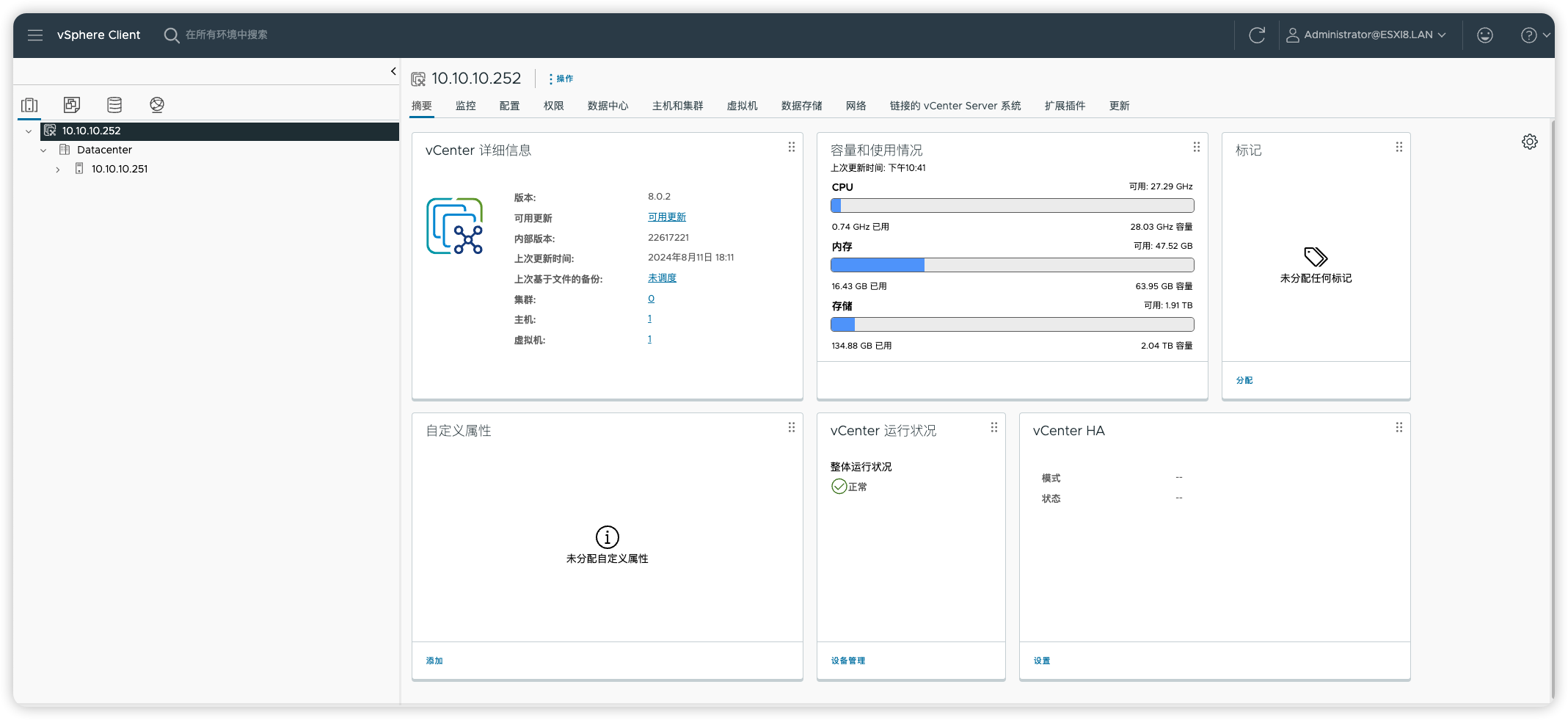
Task: Click the info icon in 自定义属性 card
Action: (608, 537)
